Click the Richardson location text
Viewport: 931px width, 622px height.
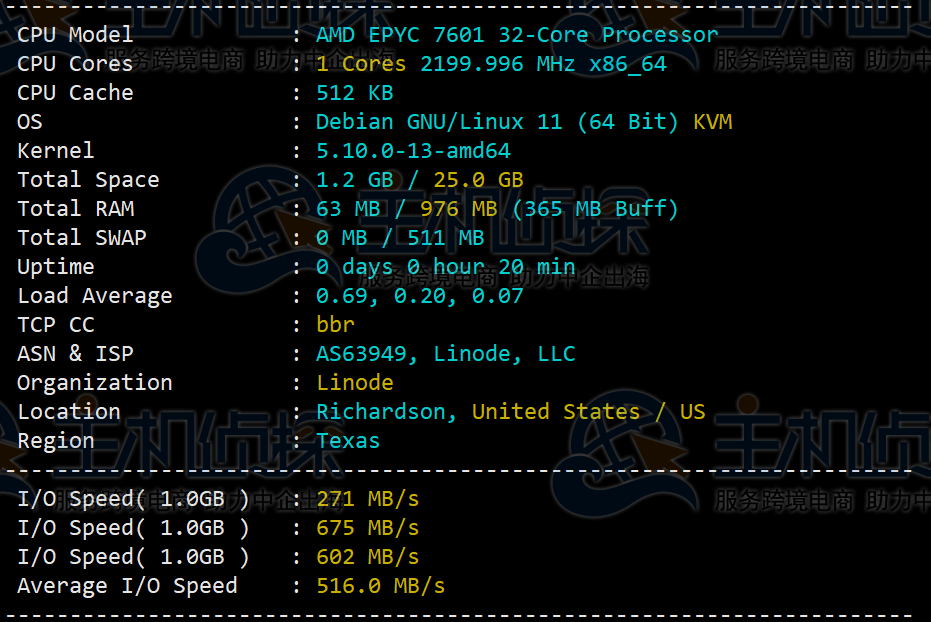click(380, 412)
